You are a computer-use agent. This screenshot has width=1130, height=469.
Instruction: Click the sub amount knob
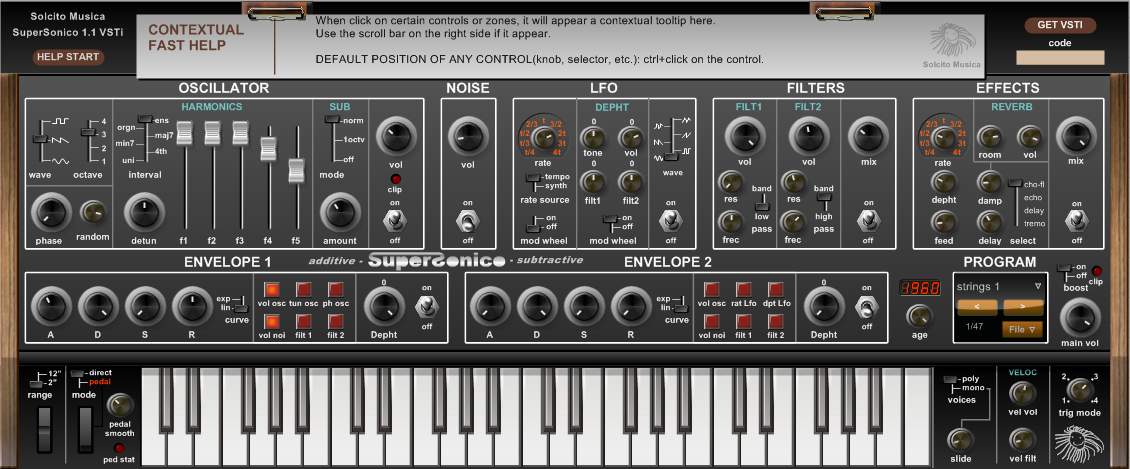click(339, 212)
